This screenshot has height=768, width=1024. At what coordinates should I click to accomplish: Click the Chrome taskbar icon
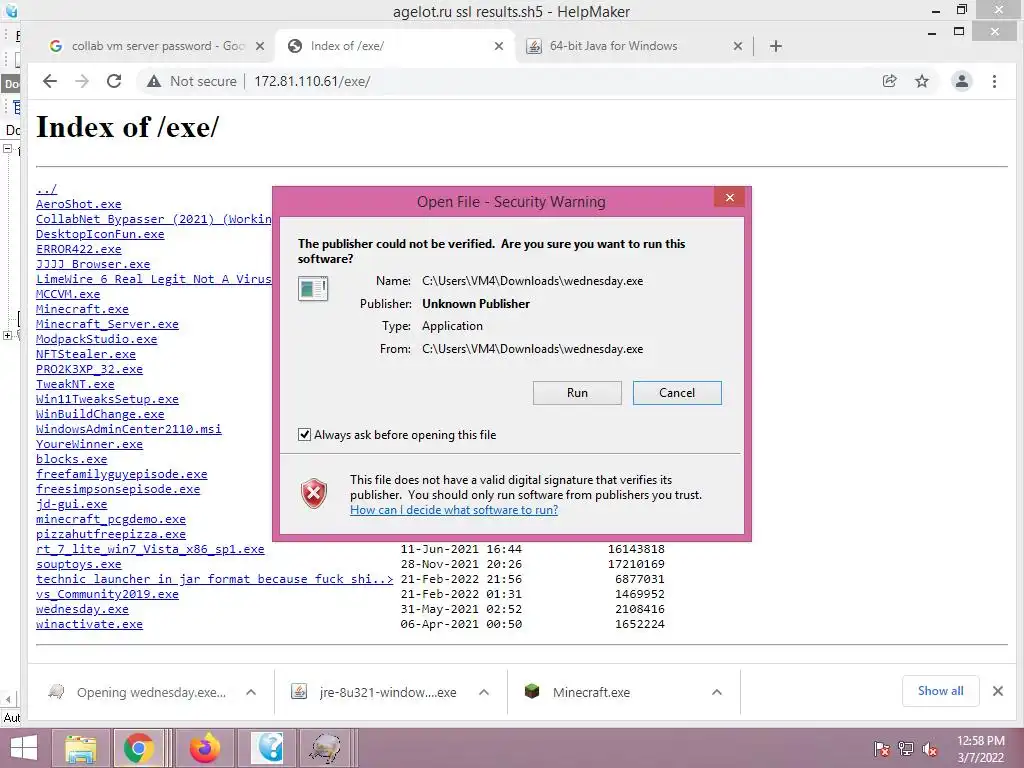point(138,748)
